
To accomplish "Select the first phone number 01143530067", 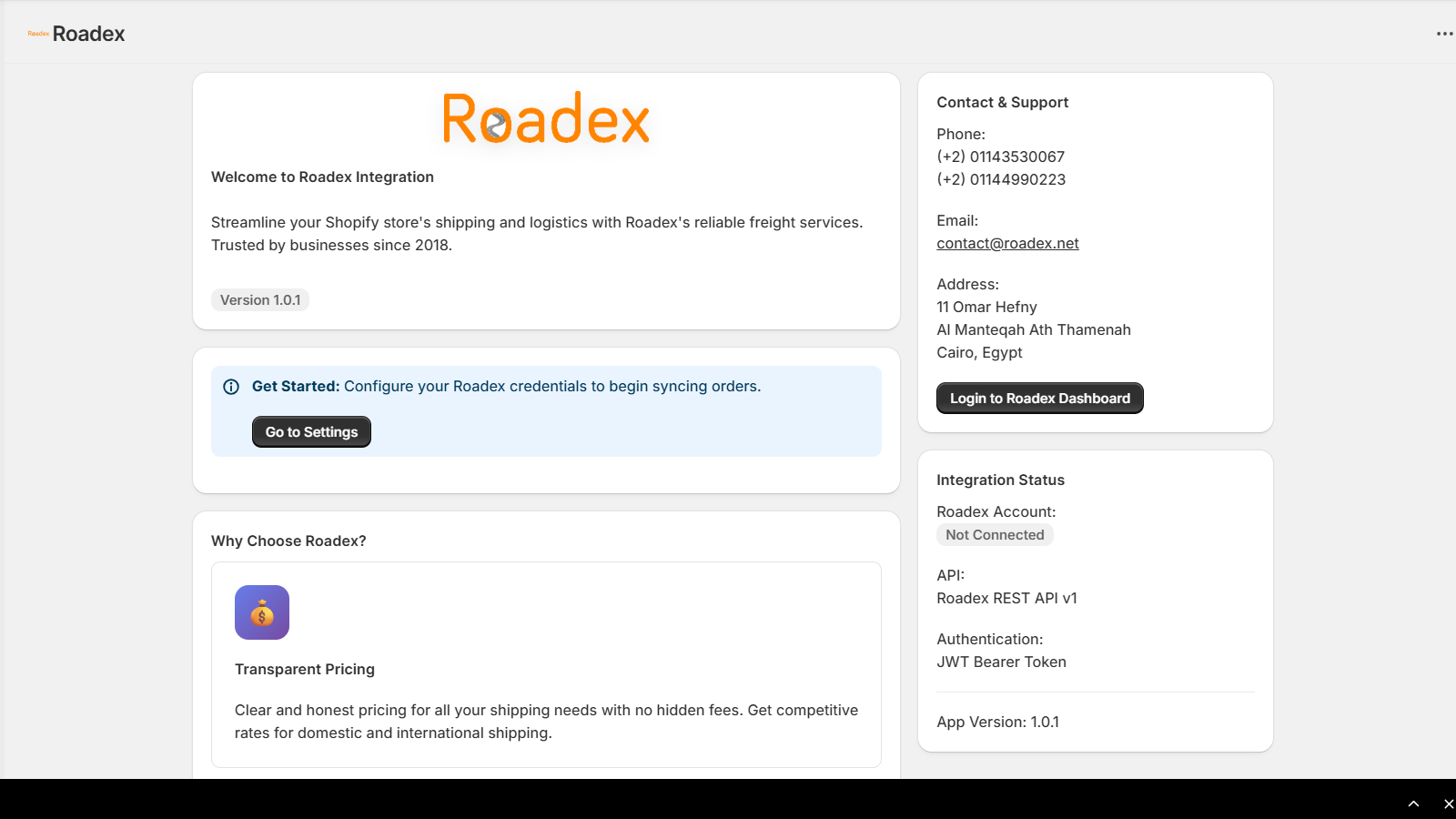I will [x=1001, y=157].
